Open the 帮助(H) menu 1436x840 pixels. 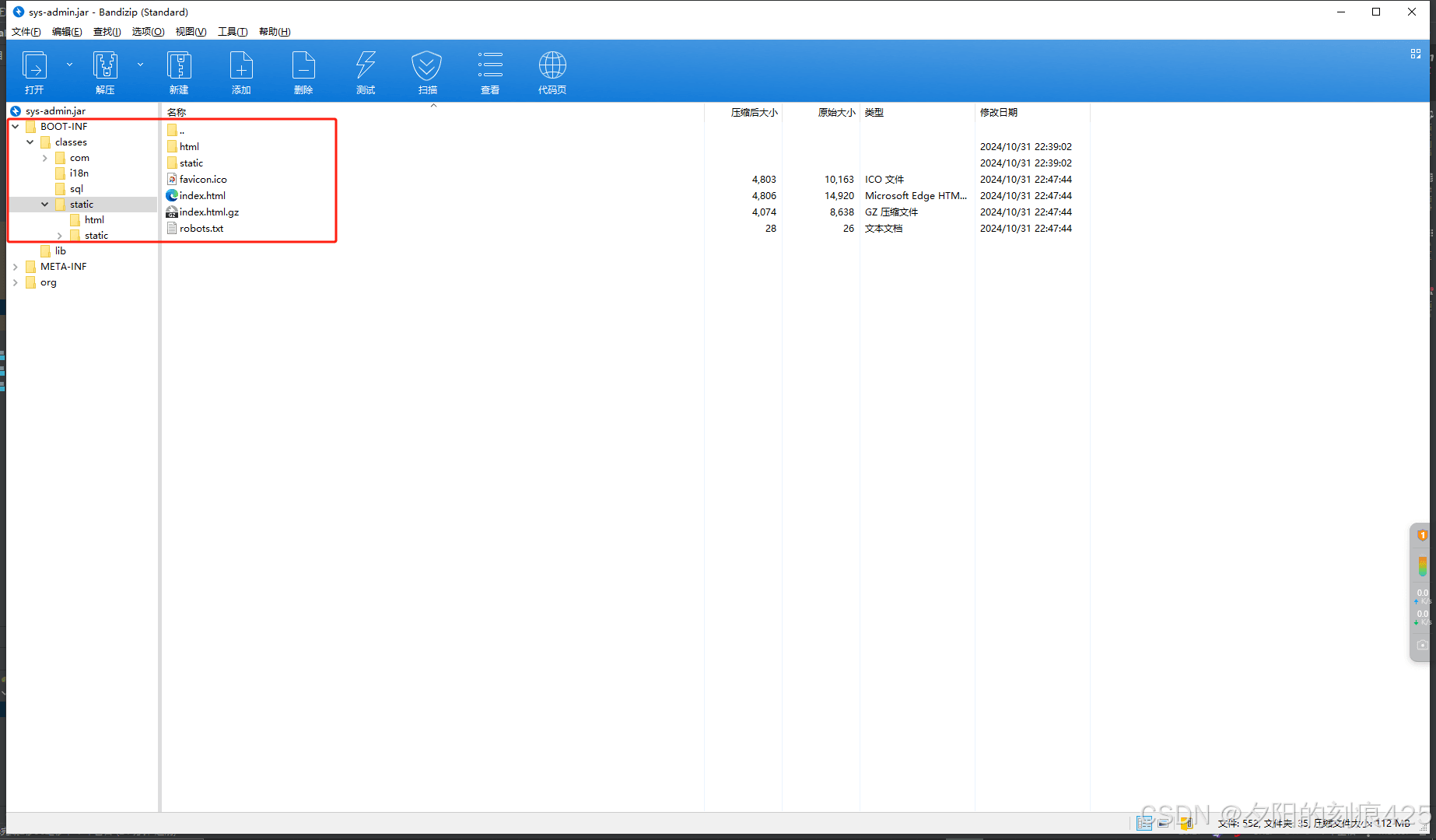[x=275, y=32]
